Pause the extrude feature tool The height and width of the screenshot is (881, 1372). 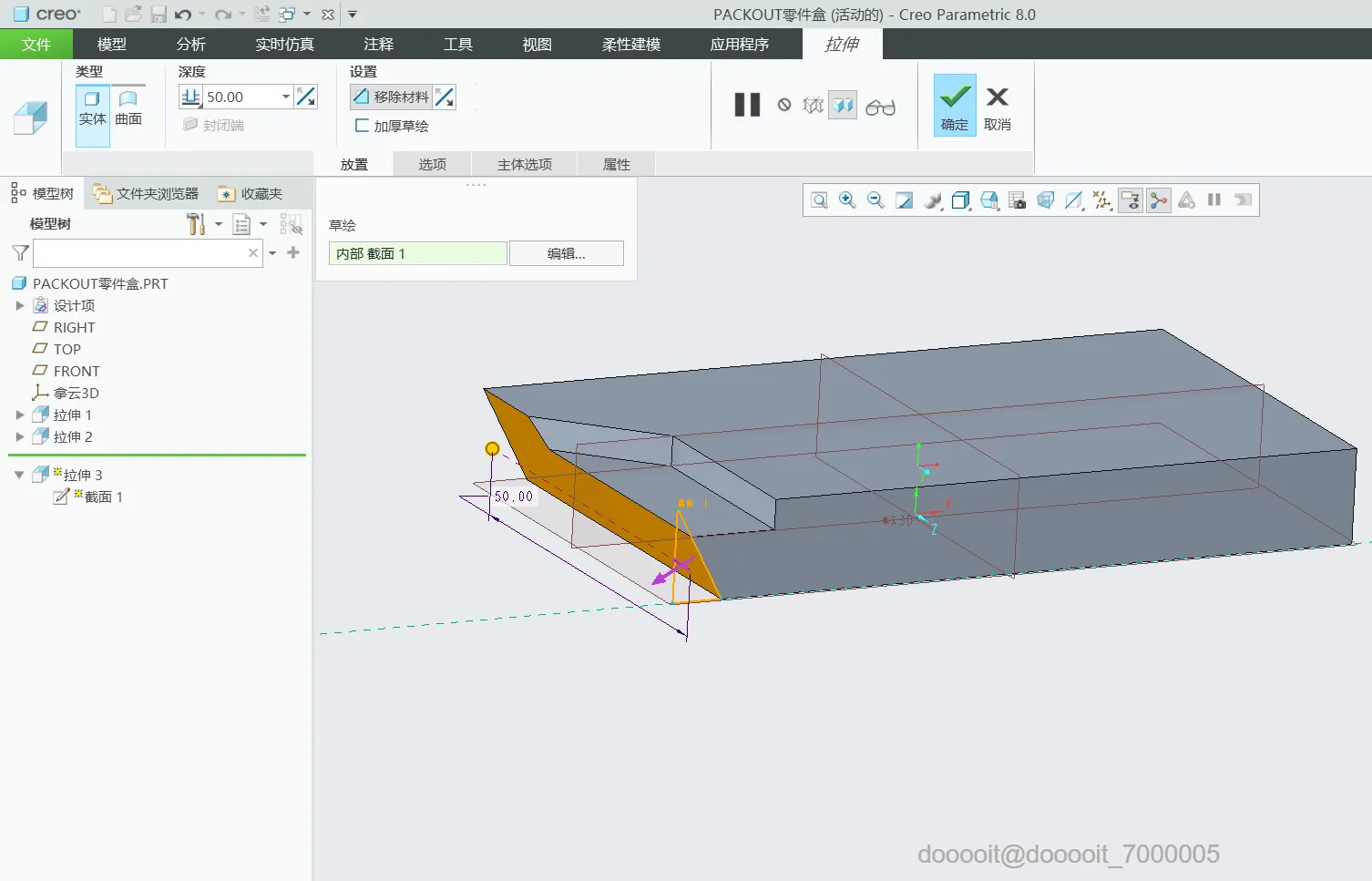point(747,106)
